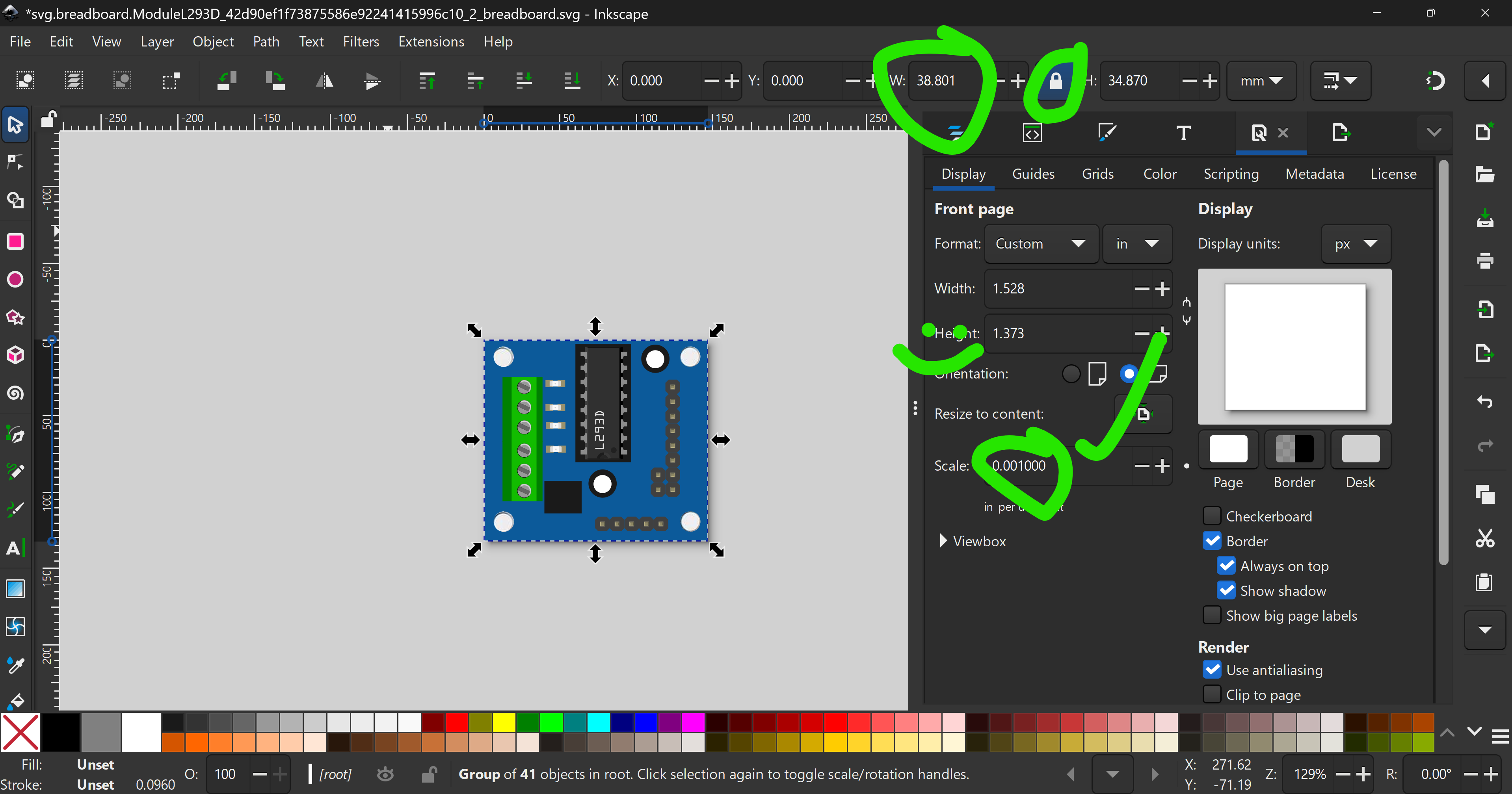
Task: Open the Extensions menu
Action: pyautogui.click(x=431, y=42)
